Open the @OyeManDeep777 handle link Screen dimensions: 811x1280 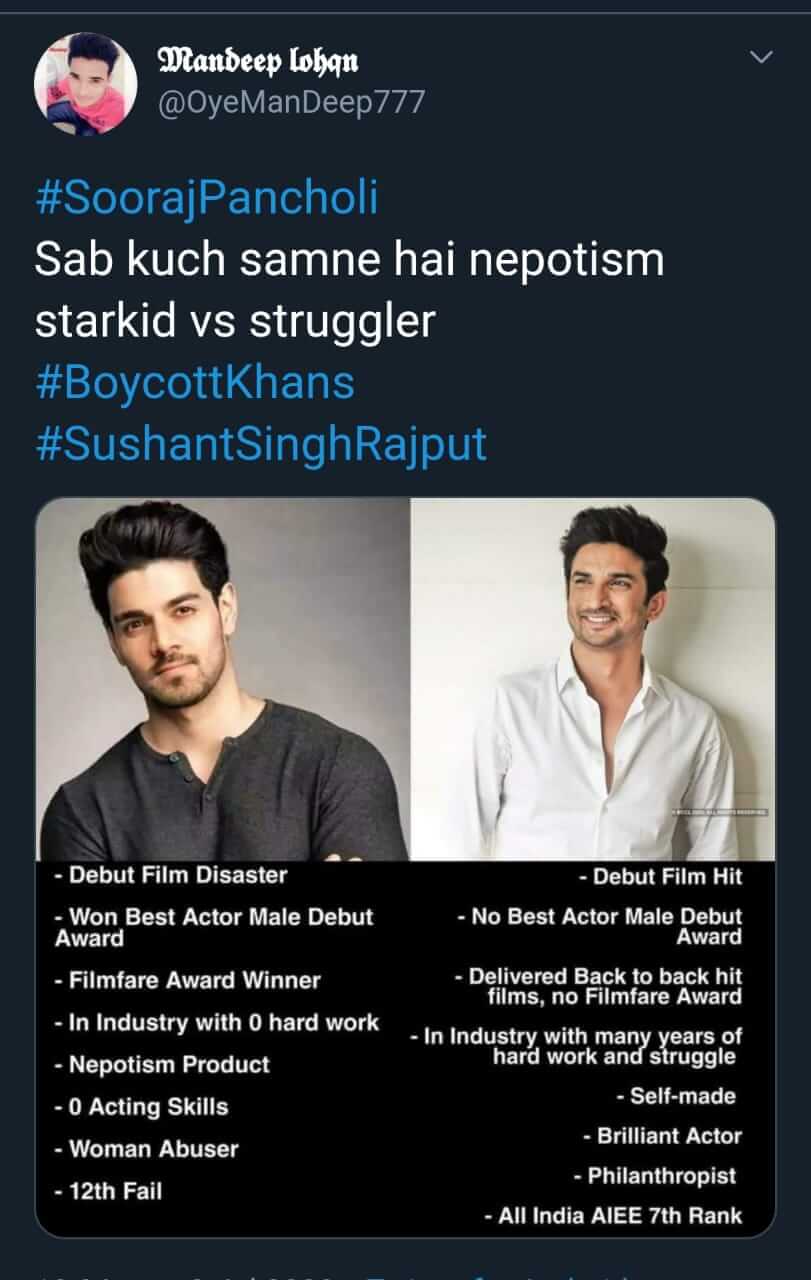pos(292,102)
